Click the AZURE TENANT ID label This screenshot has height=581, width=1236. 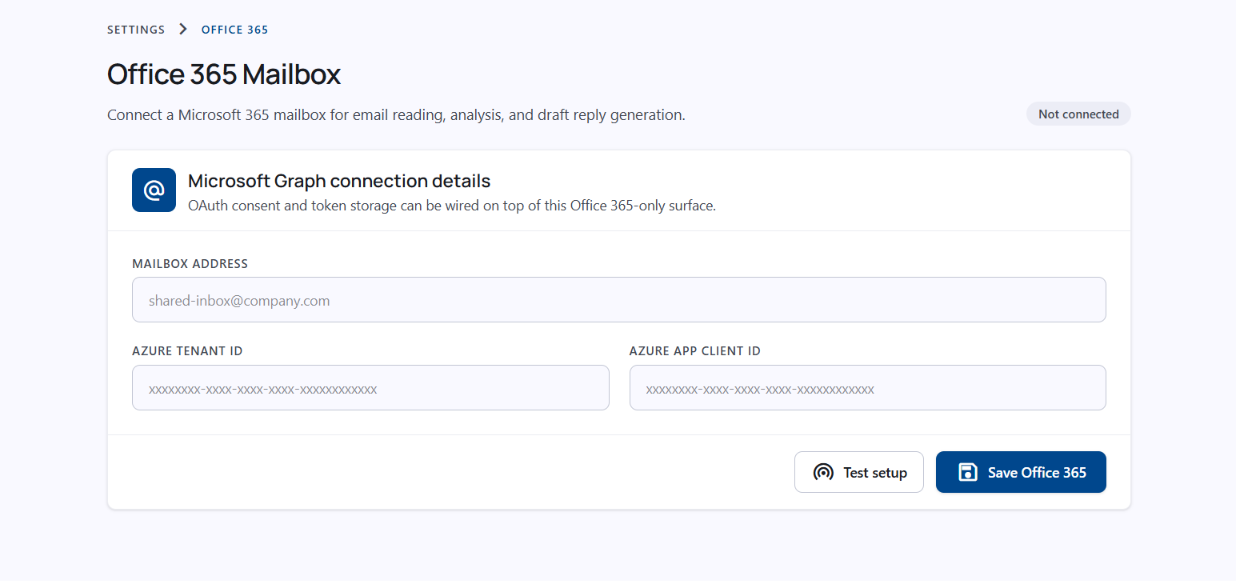pos(187,351)
